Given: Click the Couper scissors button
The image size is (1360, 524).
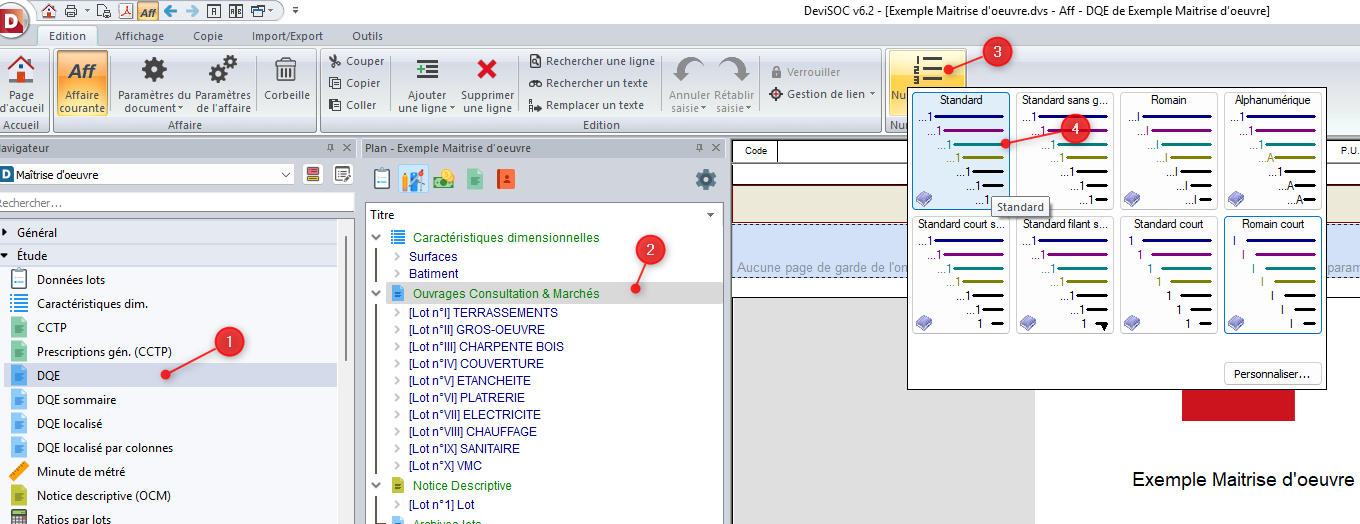Looking at the screenshot, I should point(356,61).
